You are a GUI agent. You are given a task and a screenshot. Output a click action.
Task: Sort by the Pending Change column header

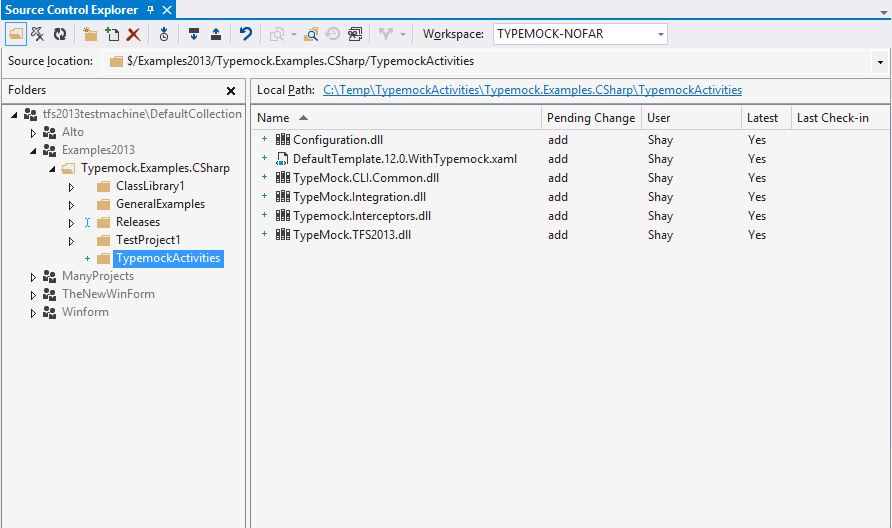590,118
